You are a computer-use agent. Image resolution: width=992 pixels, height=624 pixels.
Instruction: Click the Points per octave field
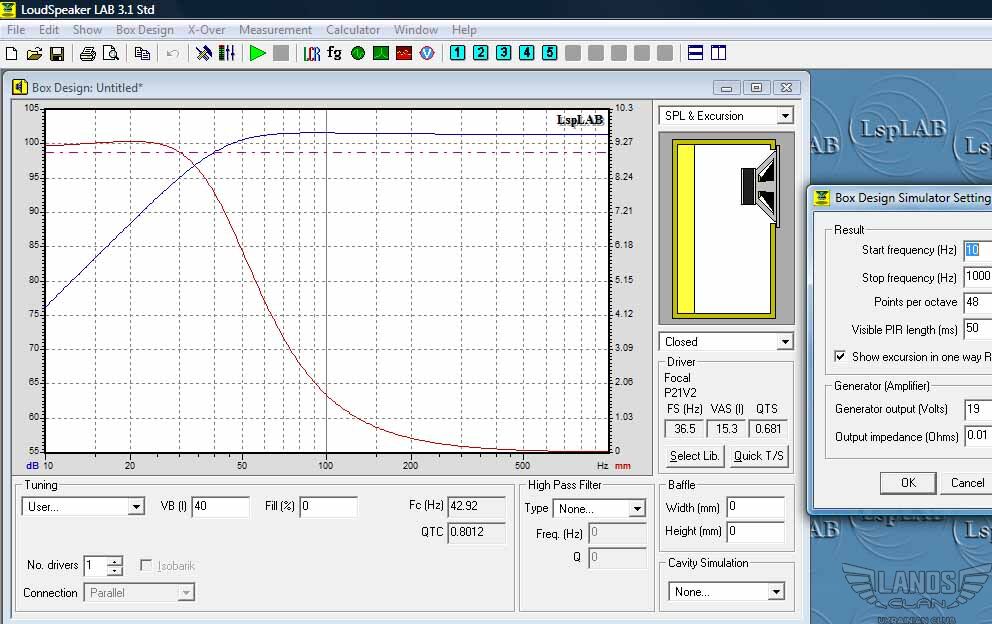coord(978,303)
